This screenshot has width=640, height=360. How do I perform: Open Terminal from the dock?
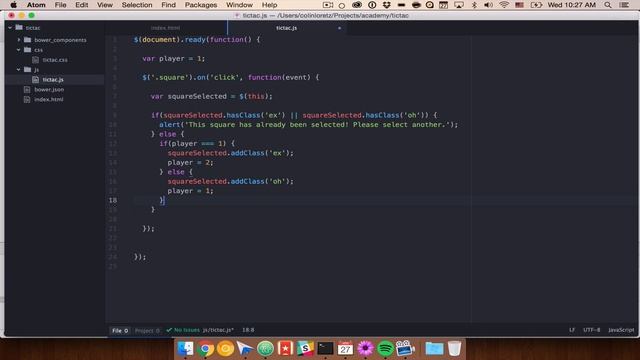coord(325,349)
